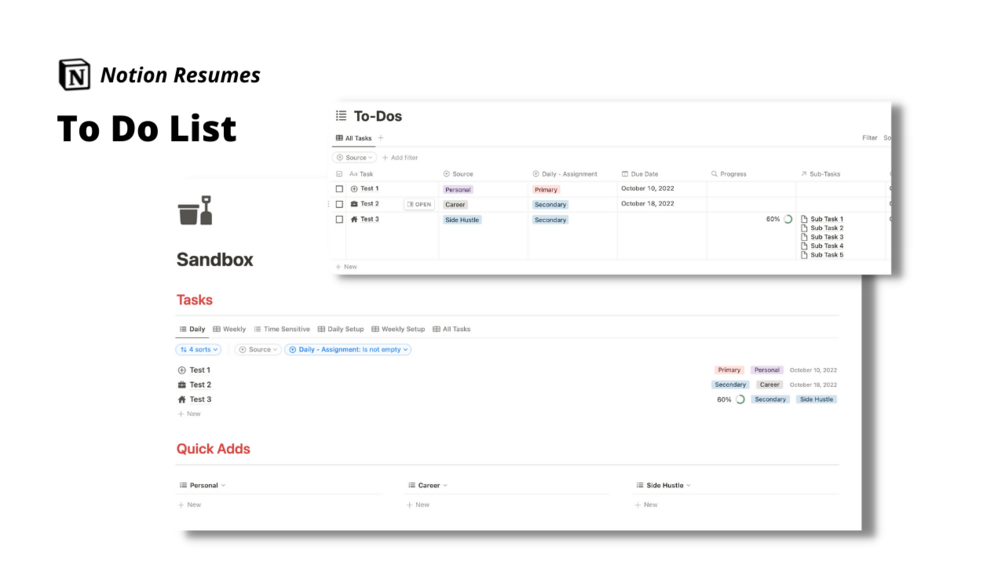Viewport: 1005px width, 565px height.
Task: Add New item under Side Hustle
Action: [646, 505]
